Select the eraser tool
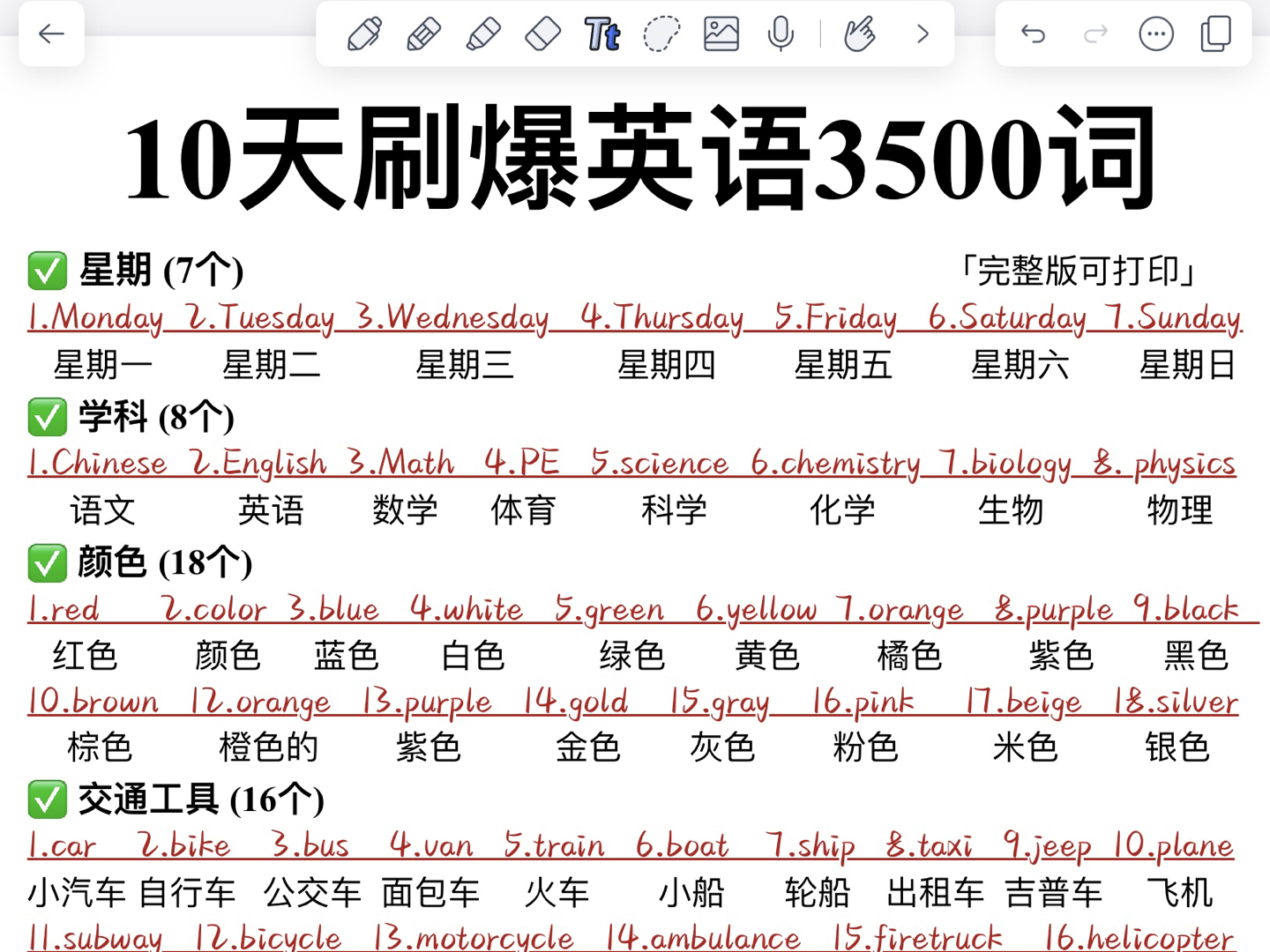The height and width of the screenshot is (952, 1270). pyautogui.click(x=542, y=34)
